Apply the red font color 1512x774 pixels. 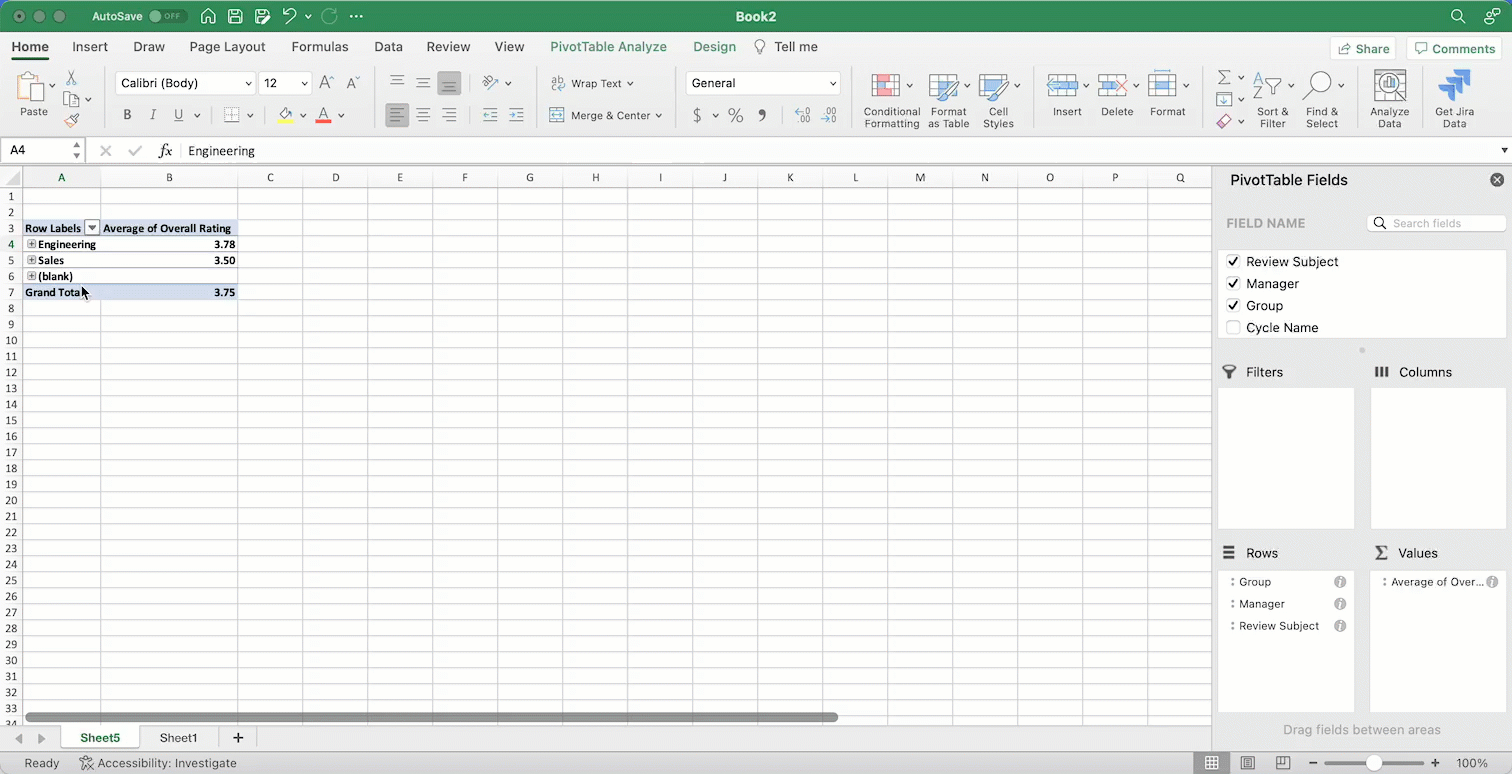(x=323, y=115)
